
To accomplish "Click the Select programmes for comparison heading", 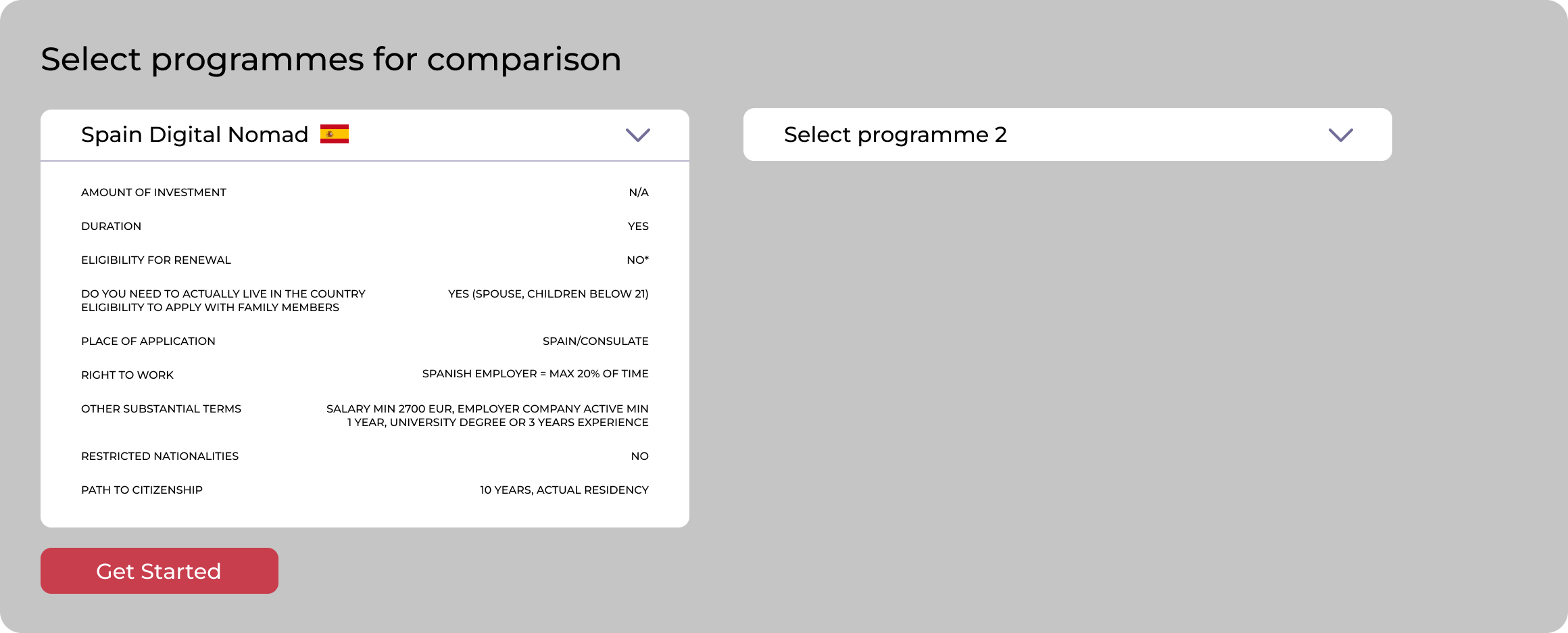I will pos(331,60).
